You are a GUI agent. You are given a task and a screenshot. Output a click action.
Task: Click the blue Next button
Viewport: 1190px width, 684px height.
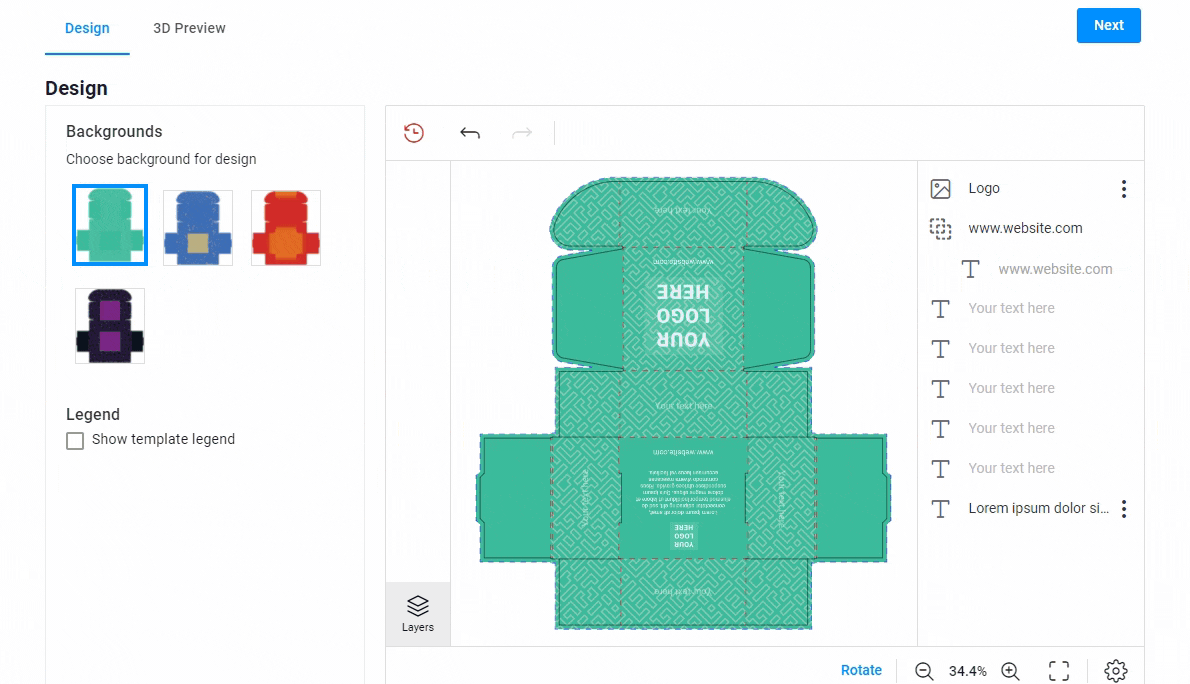pos(1108,25)
